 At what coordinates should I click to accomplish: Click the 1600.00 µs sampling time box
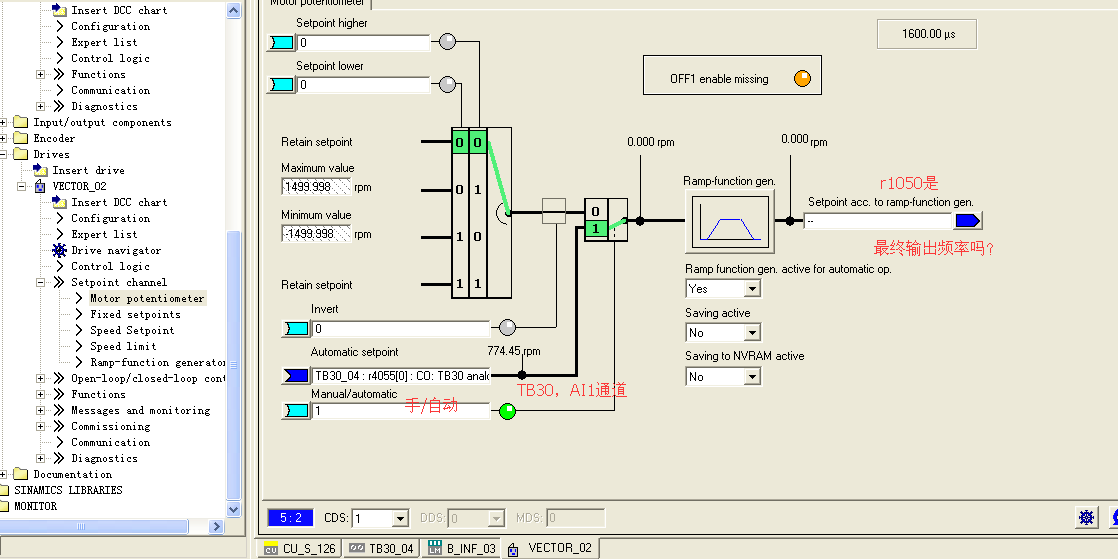(927, 34)
